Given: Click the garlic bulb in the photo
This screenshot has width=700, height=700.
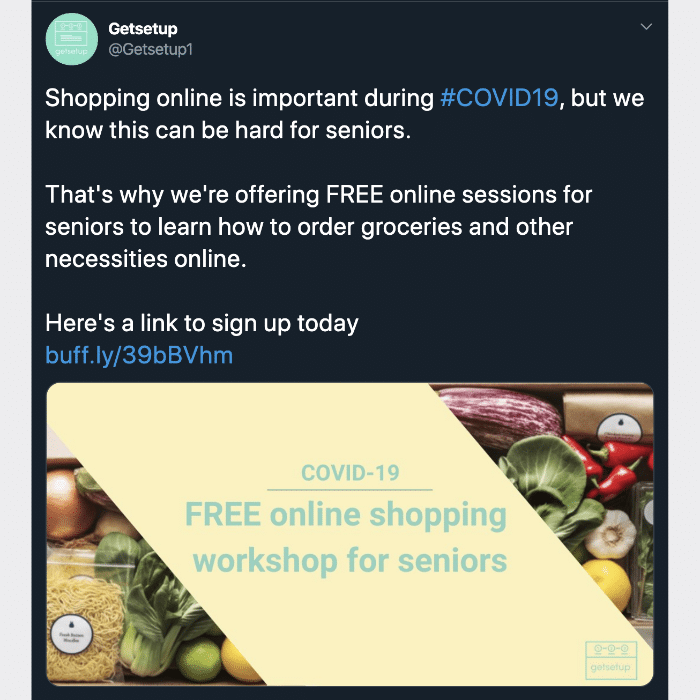Looking at the screenshot, I should tap(610, 534).
